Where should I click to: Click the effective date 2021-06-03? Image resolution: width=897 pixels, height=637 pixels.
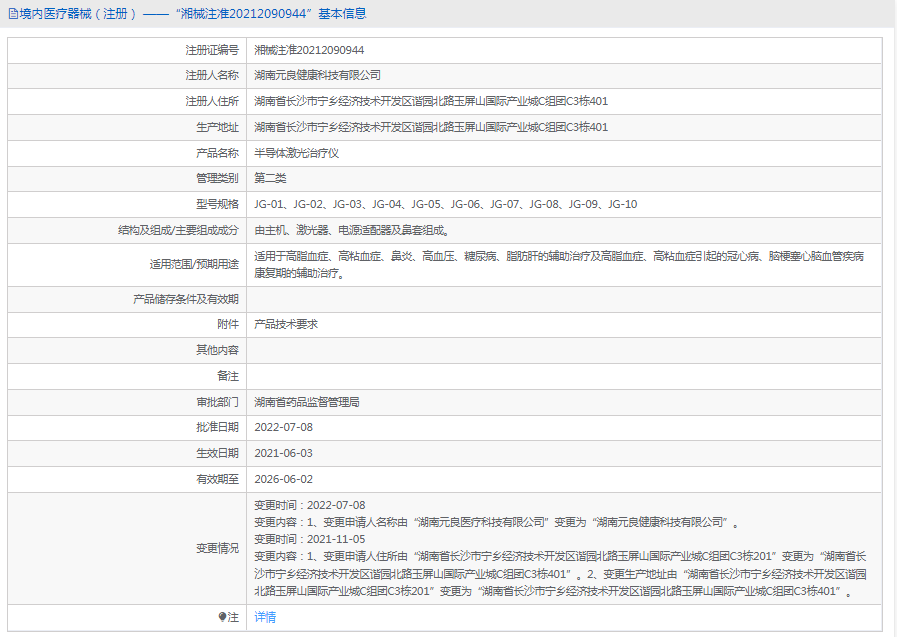click(x=283, y=453)
